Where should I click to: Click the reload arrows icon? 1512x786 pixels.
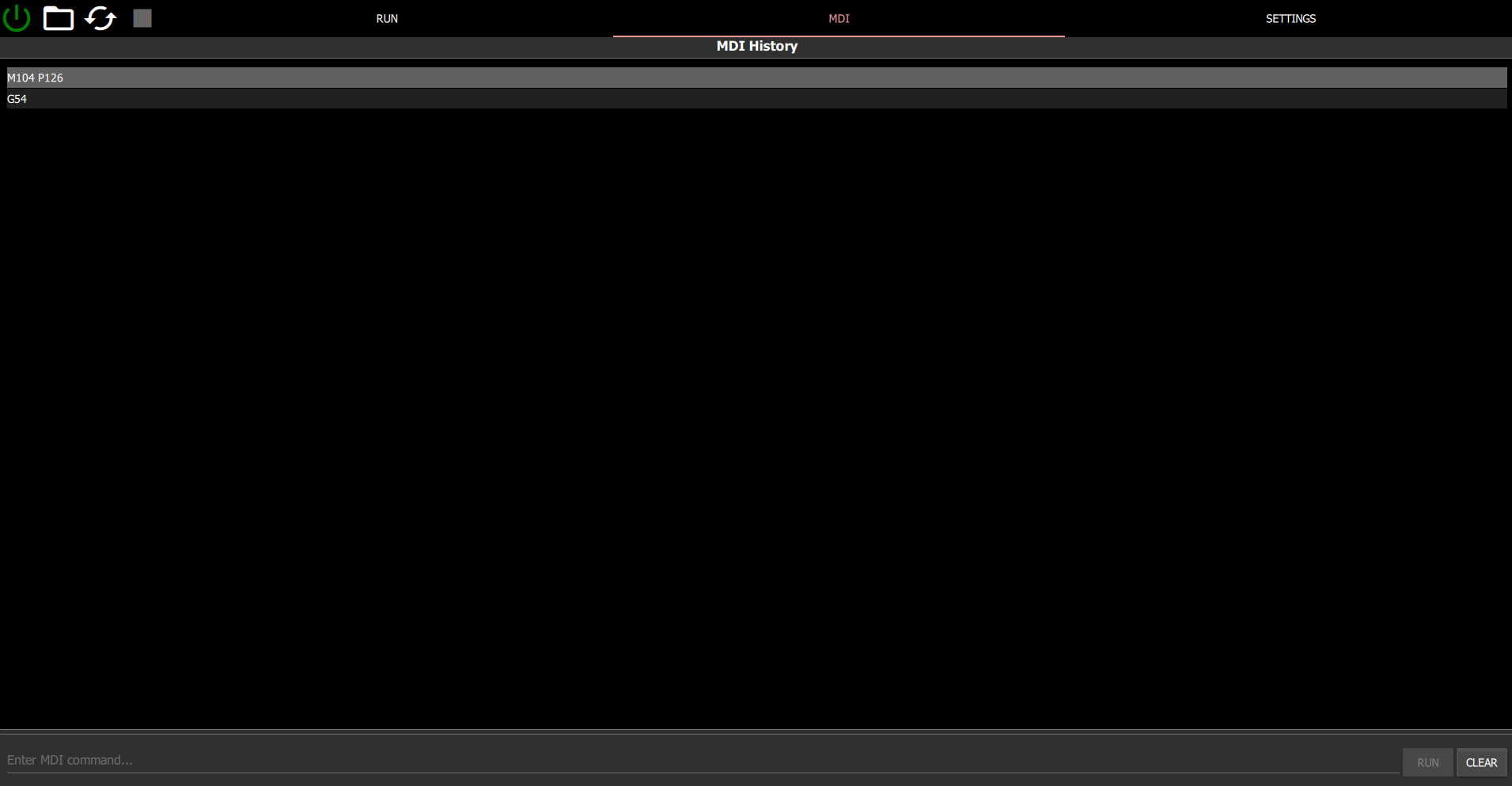point(100,18)
